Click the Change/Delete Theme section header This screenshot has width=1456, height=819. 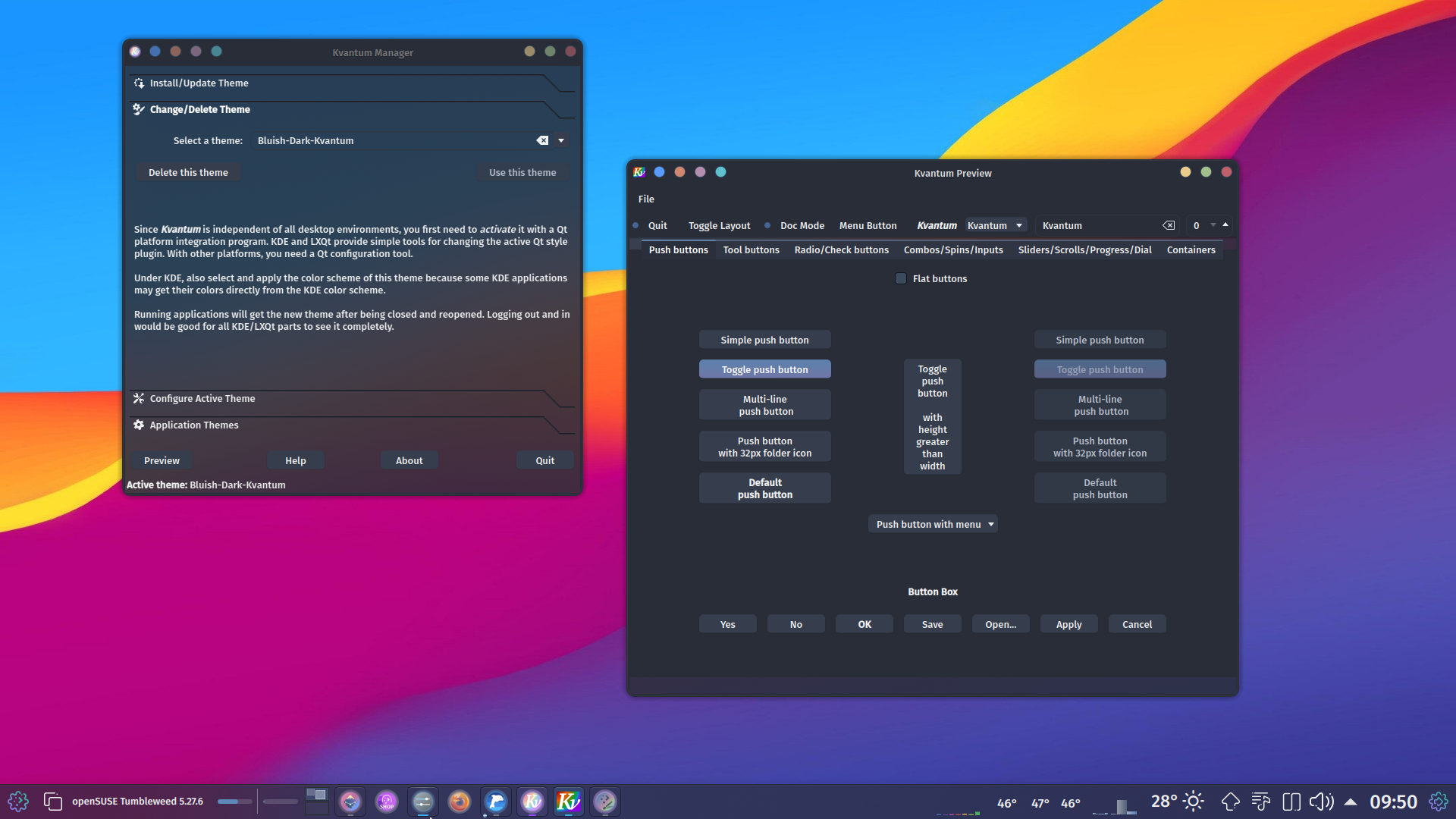pos(353,109)
